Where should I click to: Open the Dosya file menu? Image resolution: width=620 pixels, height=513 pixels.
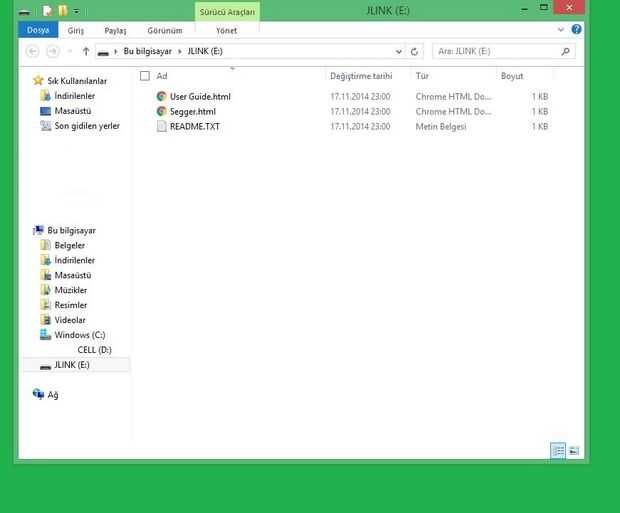pyautogui.click(x=38, y=30)
